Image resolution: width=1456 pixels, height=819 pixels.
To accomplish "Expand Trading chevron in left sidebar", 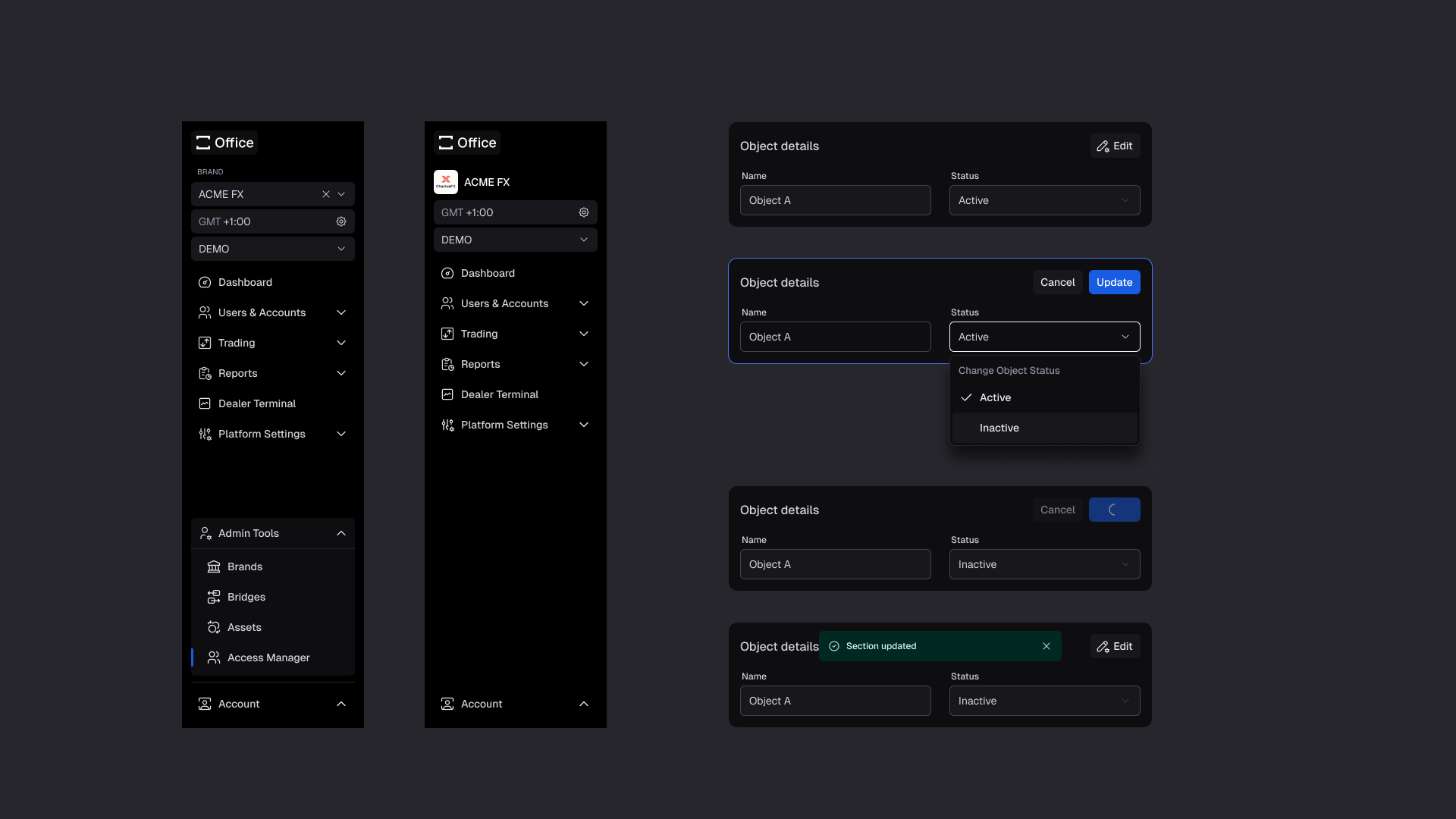I will pos(341,343).
